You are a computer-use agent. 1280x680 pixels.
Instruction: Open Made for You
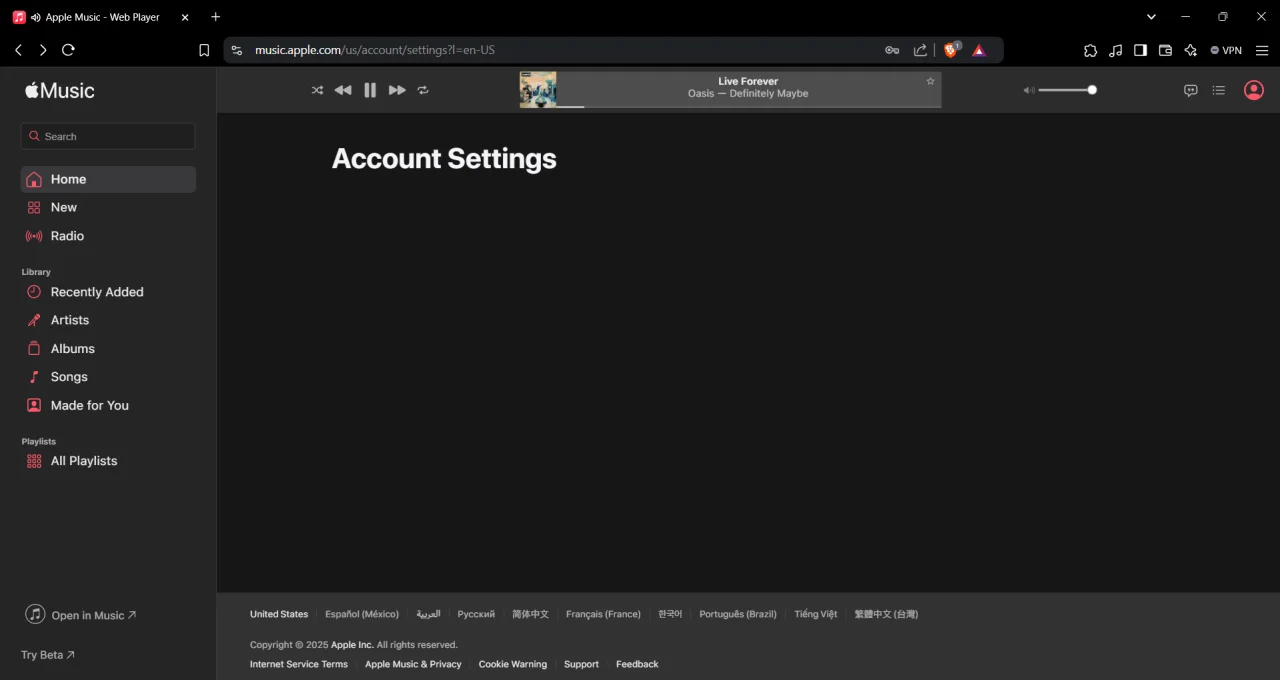(x=108, y=405)
